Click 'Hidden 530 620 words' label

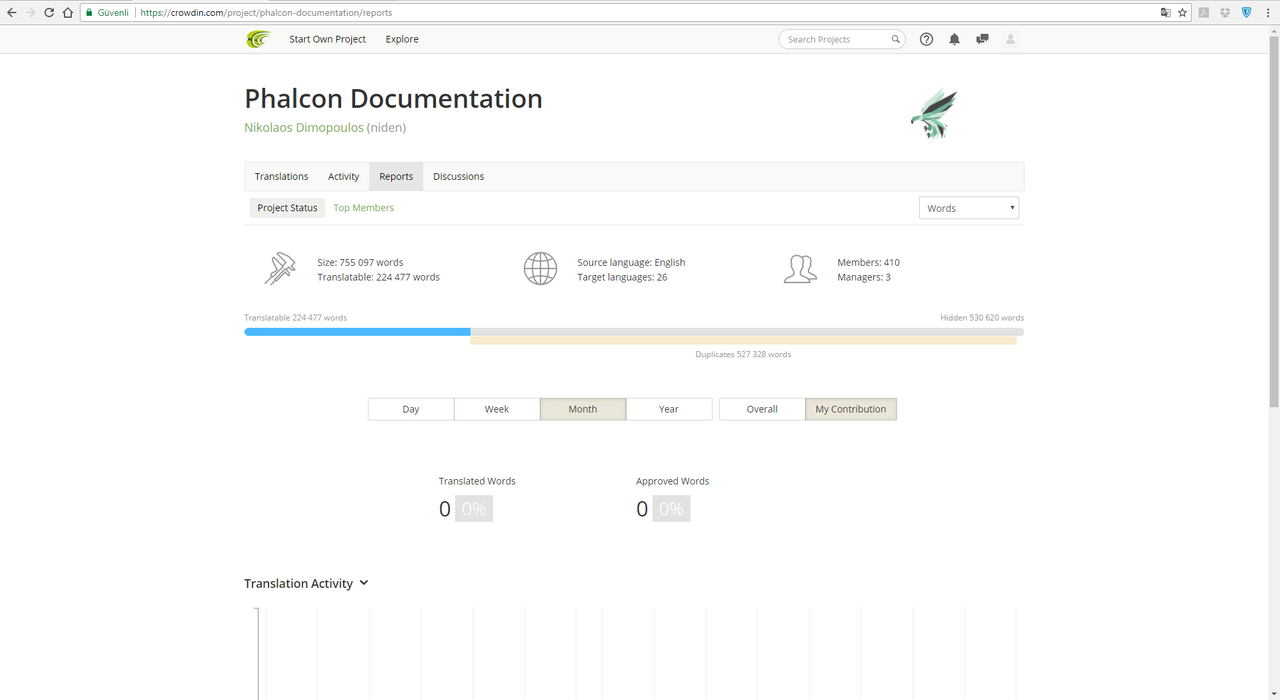pyautogui.click(x=982, y=318)
